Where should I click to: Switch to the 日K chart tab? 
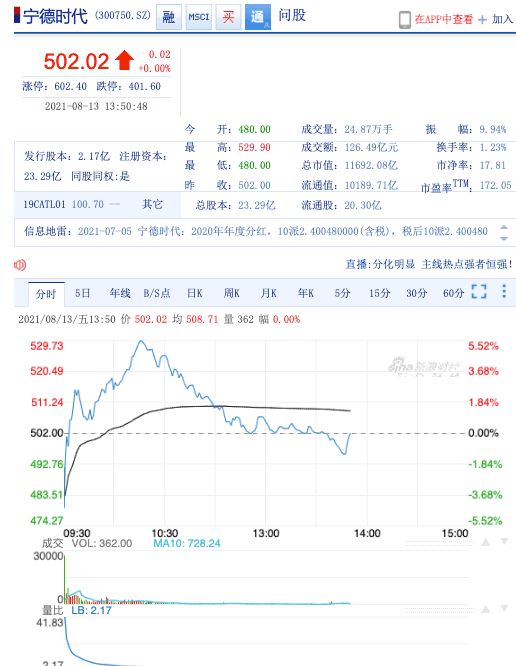pyautogui.click(x=195, y=293)
